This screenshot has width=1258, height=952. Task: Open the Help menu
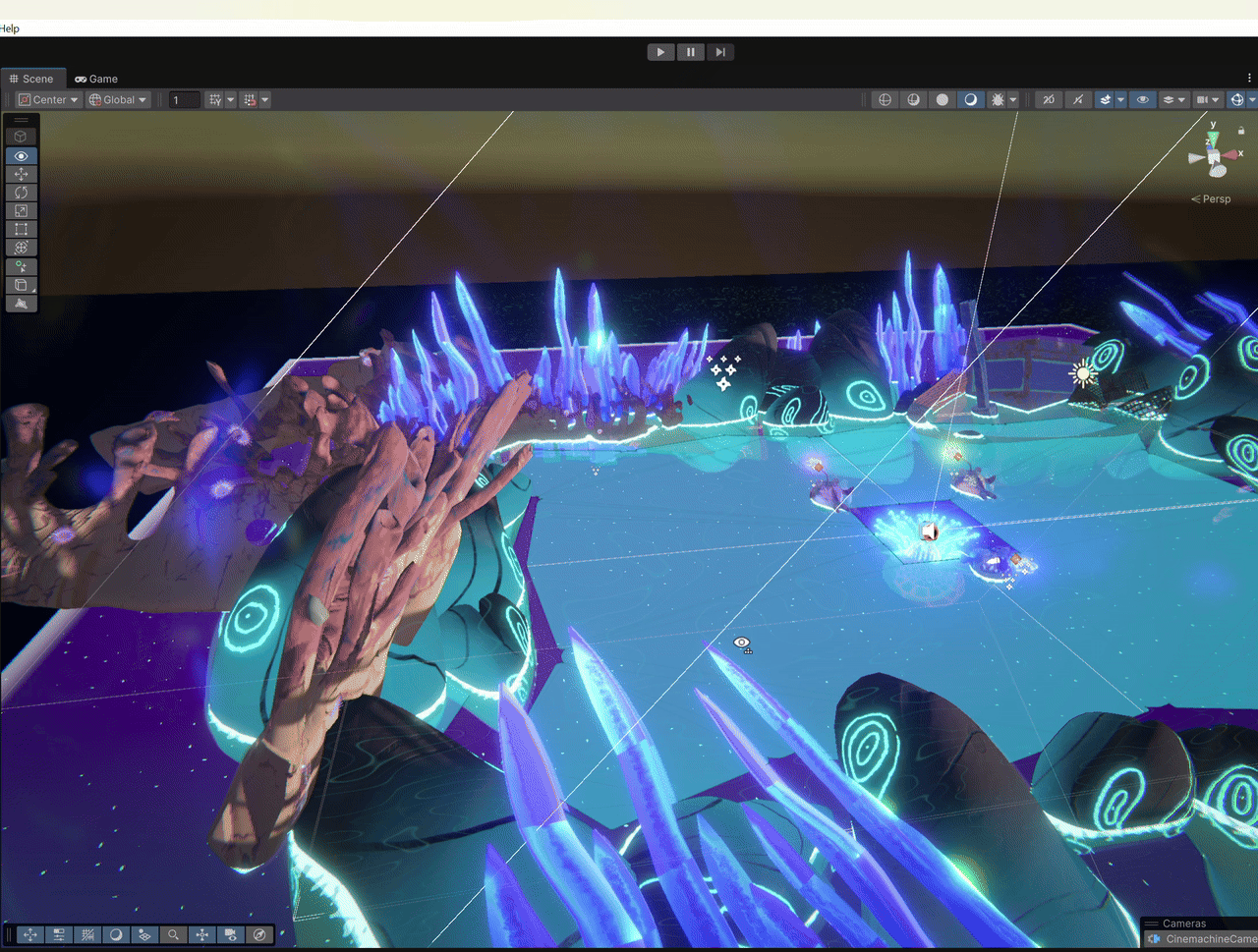click(x=10, y=28)
